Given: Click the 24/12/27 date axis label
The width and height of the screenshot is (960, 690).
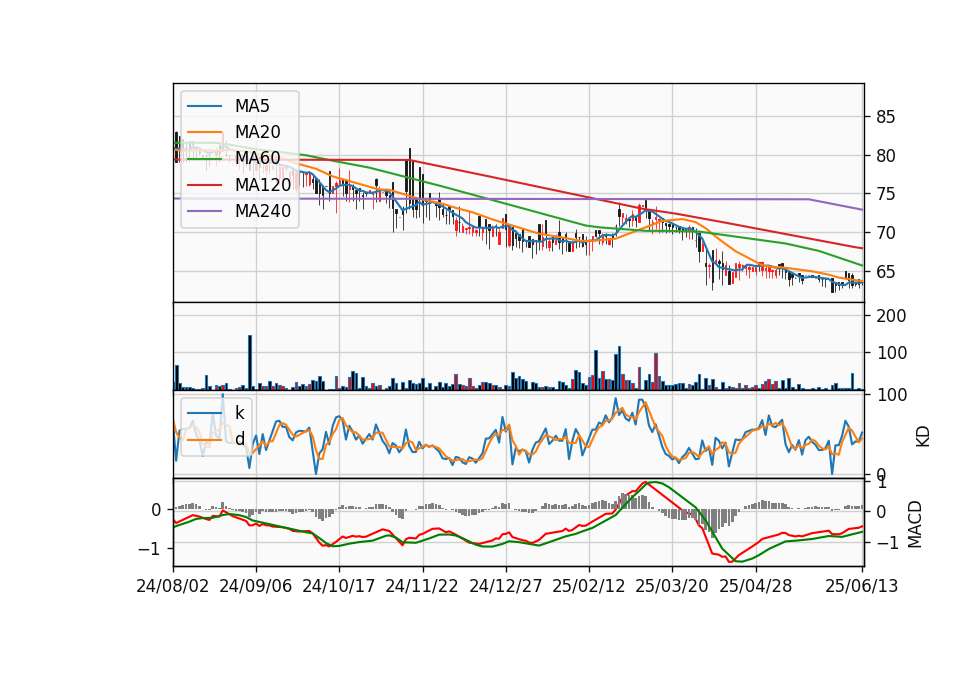Looking at the screenshot, I should coord(506,586).
